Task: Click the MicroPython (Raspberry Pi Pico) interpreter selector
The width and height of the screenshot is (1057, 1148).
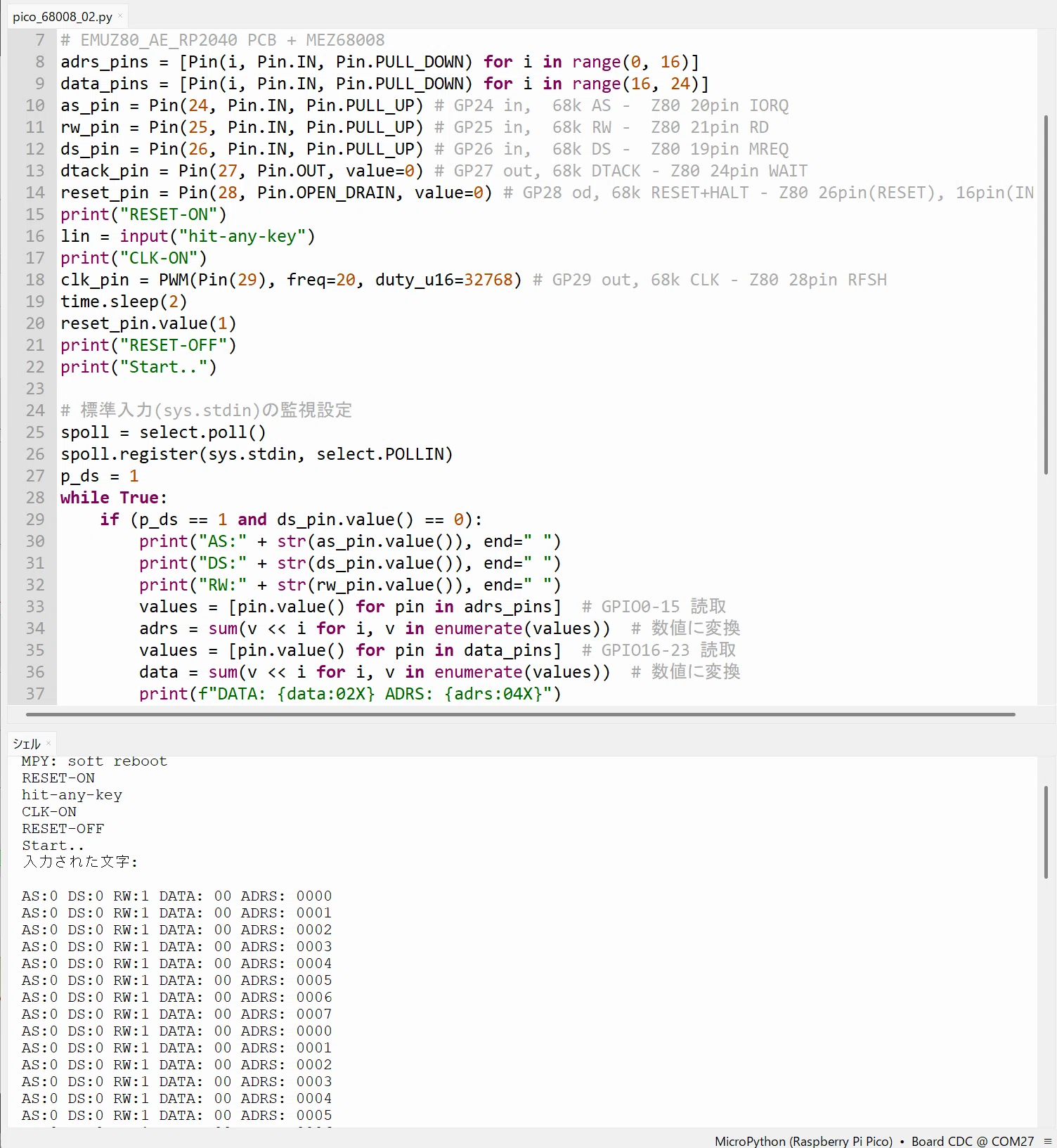Action: click(x=803, y=1141)
